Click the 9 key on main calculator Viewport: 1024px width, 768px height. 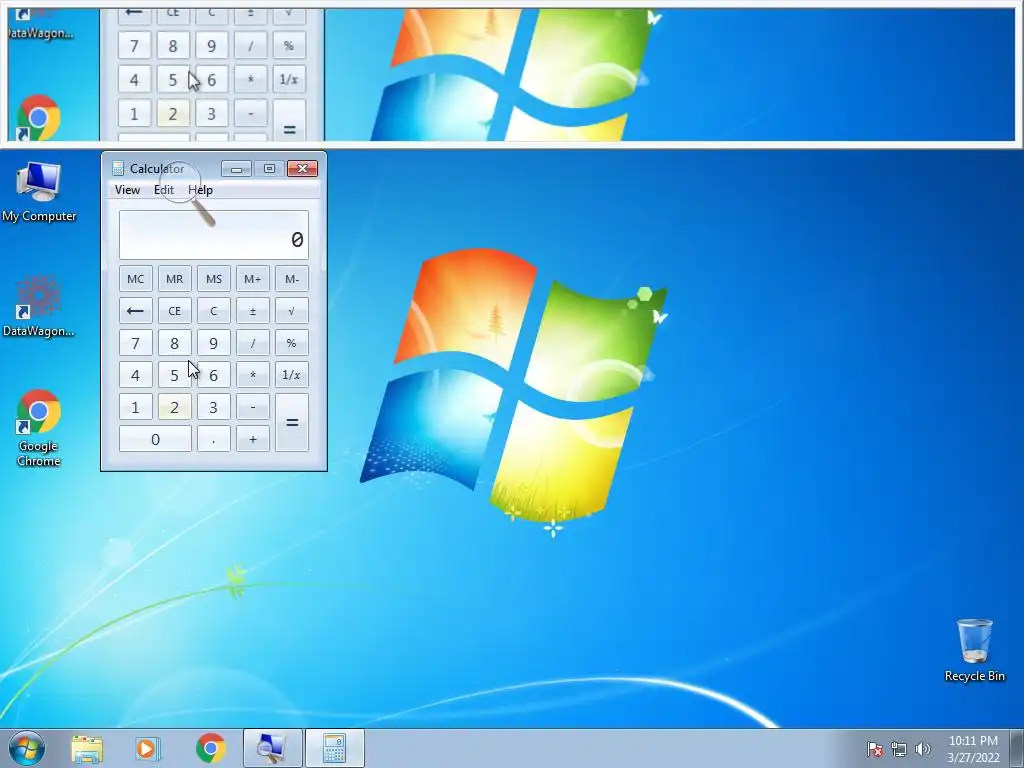[214, 343]
